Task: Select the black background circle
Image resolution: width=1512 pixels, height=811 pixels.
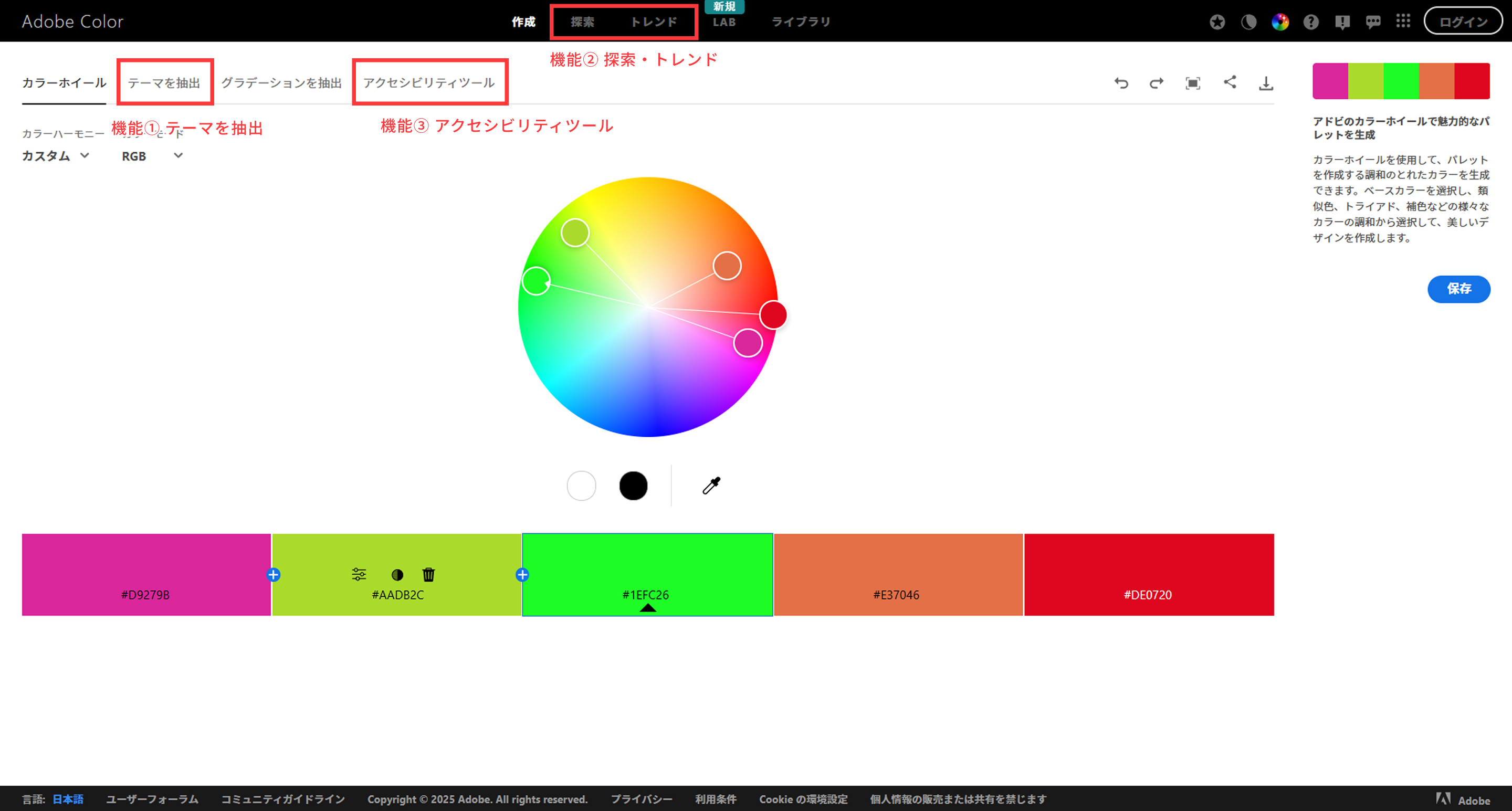Action: coord(633,486)
